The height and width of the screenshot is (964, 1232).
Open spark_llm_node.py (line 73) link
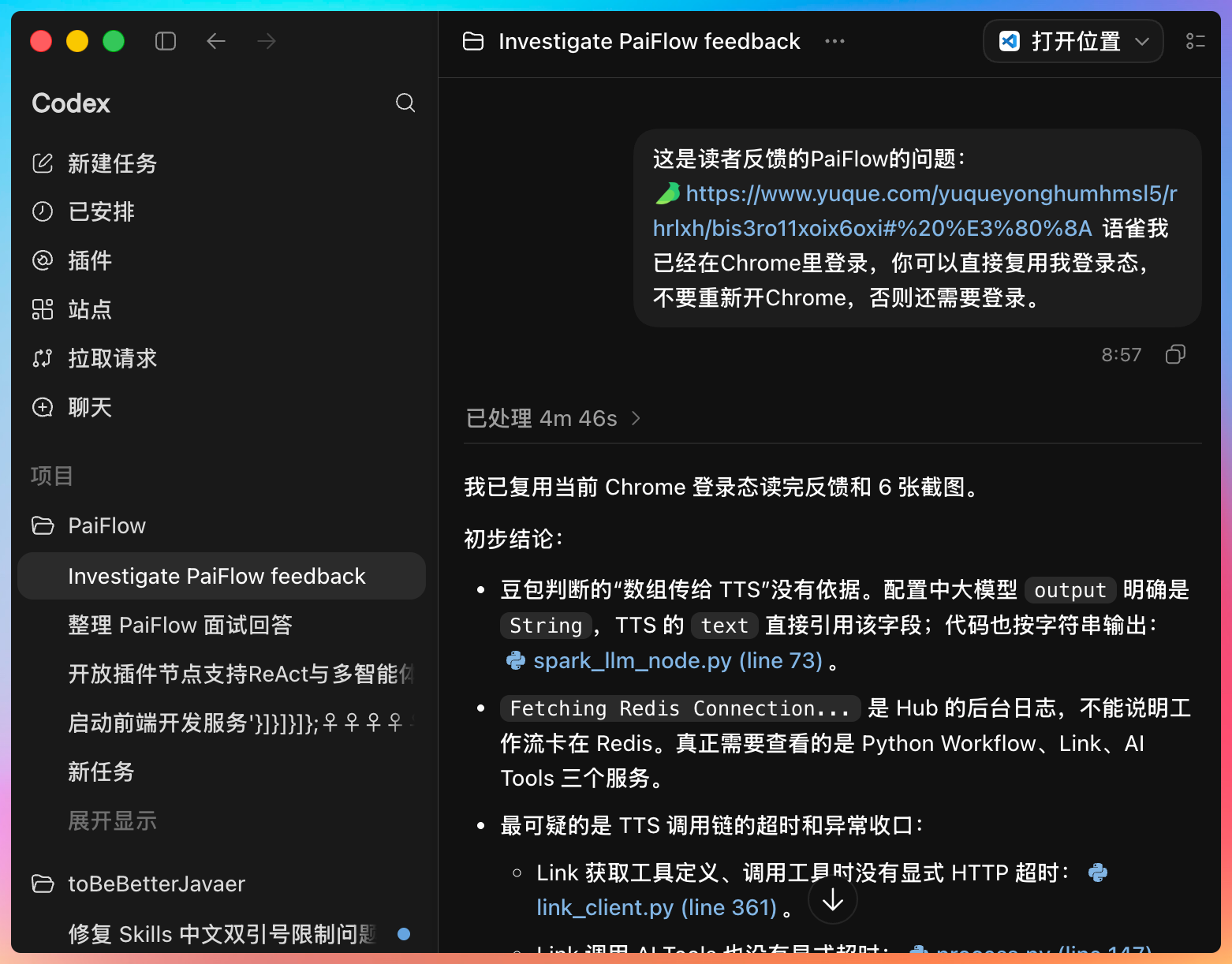tap(678, 660)
